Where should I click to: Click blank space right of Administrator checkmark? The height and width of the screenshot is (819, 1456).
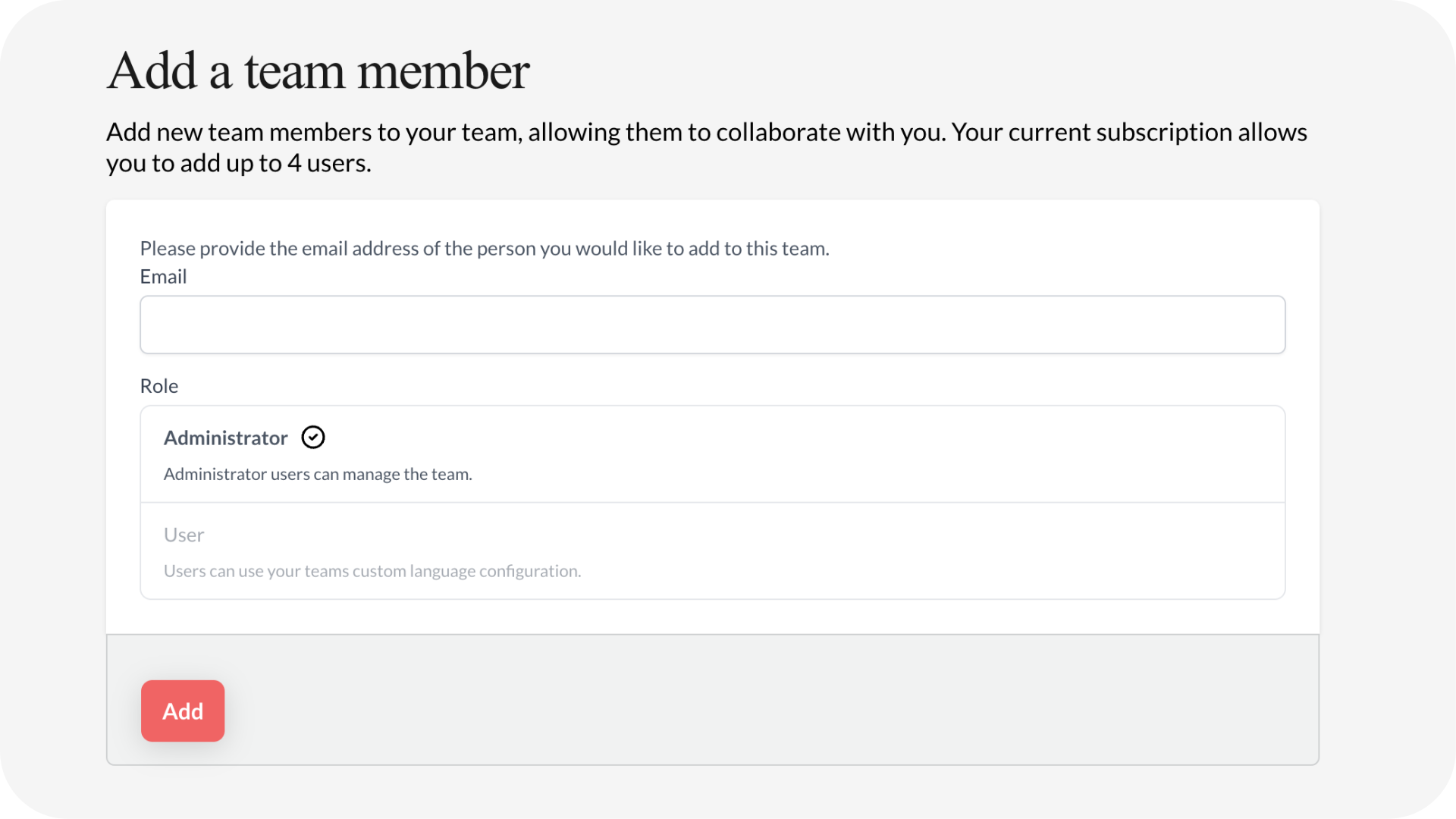coord(758,438)
